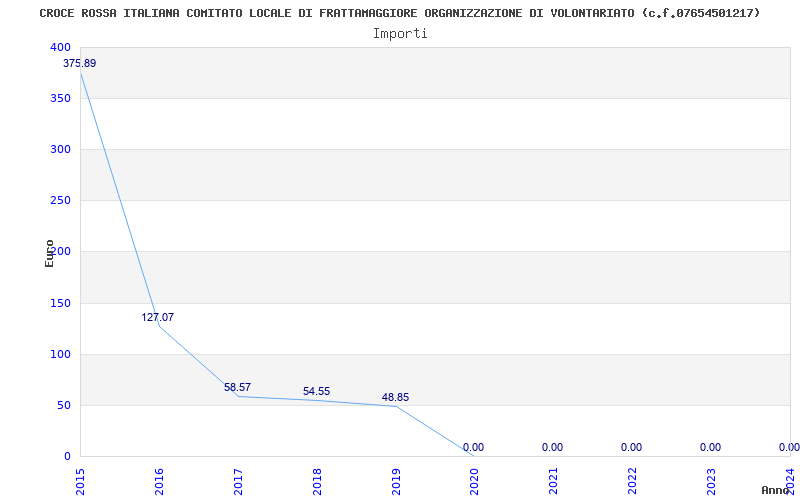Click the 'Euro' y-axis title
The image size is (800, 500).
(49, 254)
